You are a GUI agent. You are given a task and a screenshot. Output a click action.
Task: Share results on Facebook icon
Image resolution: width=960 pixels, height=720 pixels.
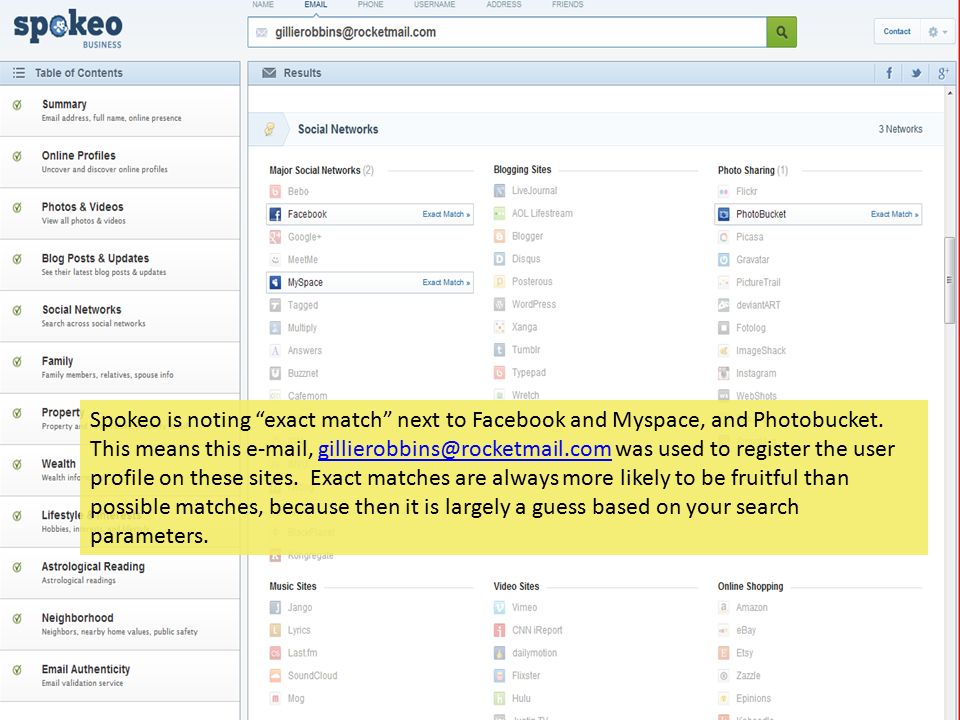[889, 73]
